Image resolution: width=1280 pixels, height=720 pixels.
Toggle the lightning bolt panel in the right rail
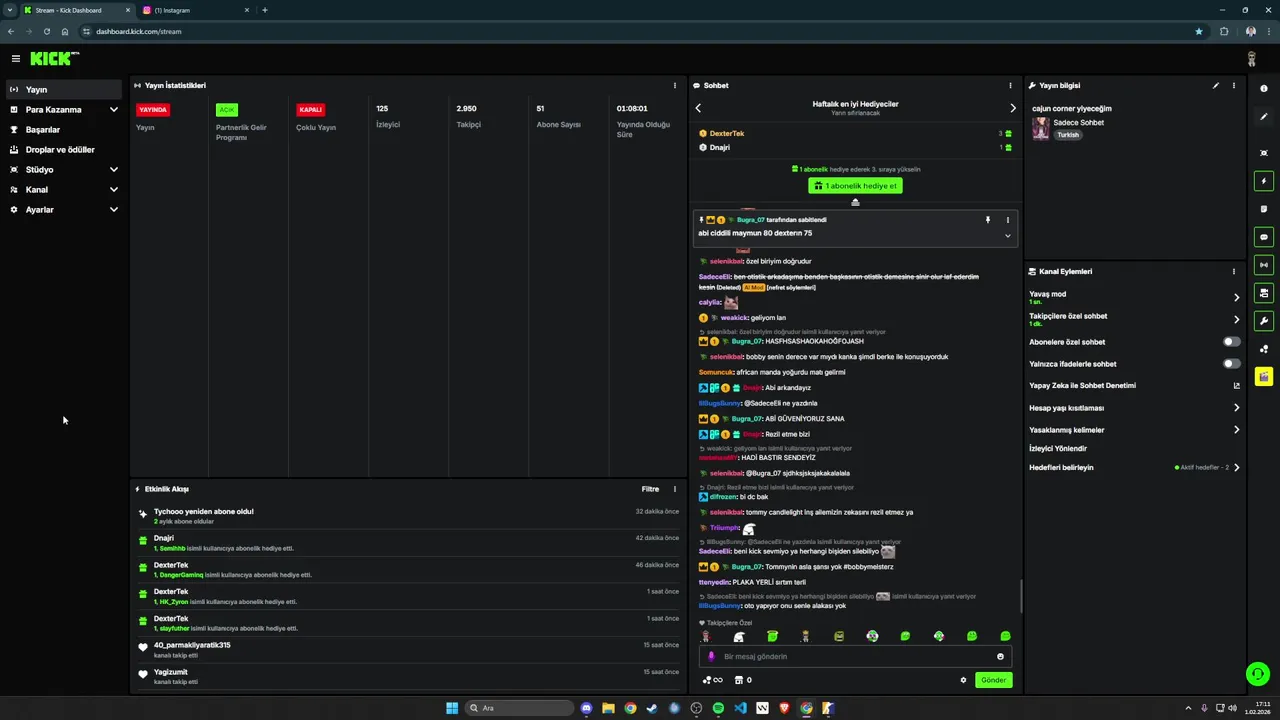[1264, 181]
